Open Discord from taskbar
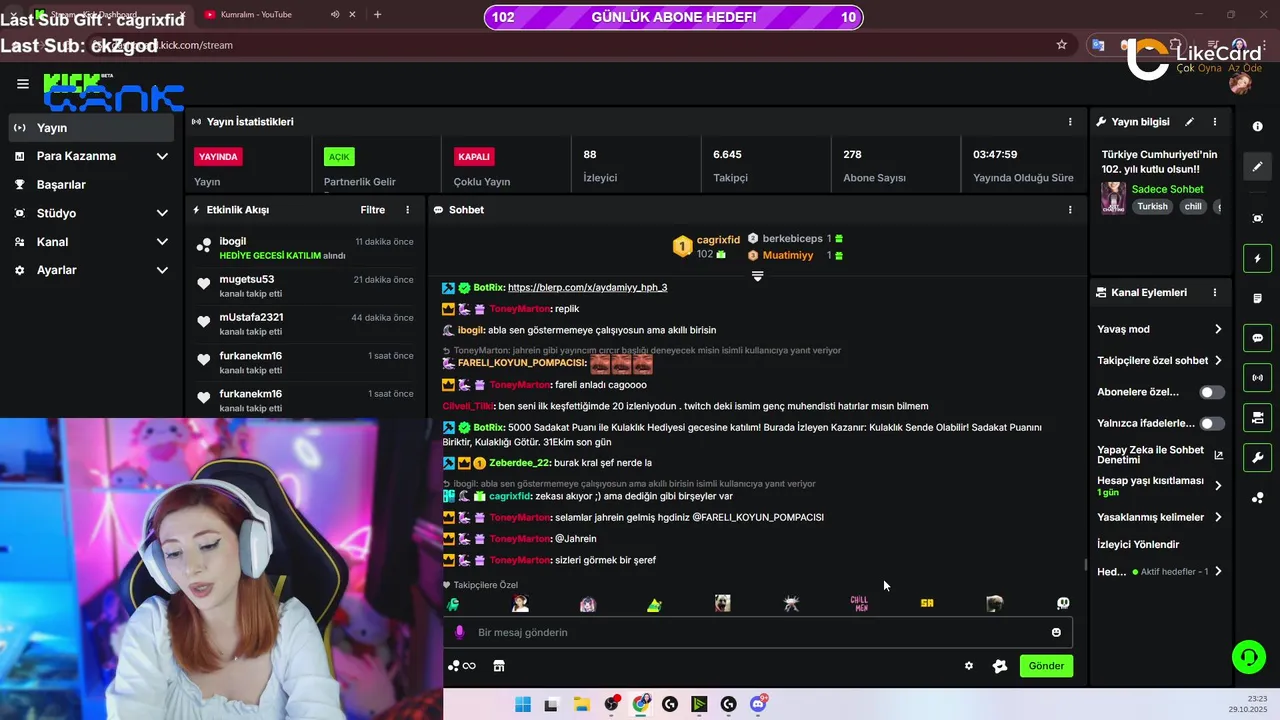The width and height of the screenshot is (1280, 720). pyautogui.click(x=758, y=704)
